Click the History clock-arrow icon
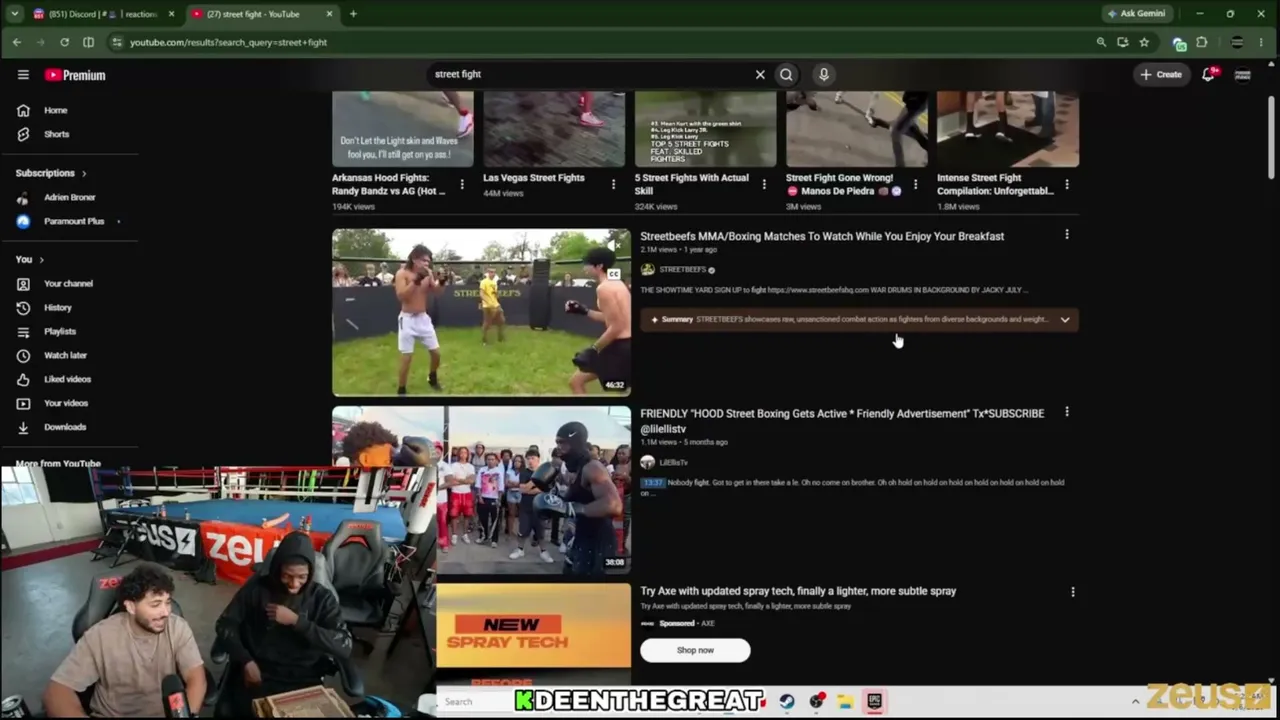The image size is (1280, 720). (23, 307)
